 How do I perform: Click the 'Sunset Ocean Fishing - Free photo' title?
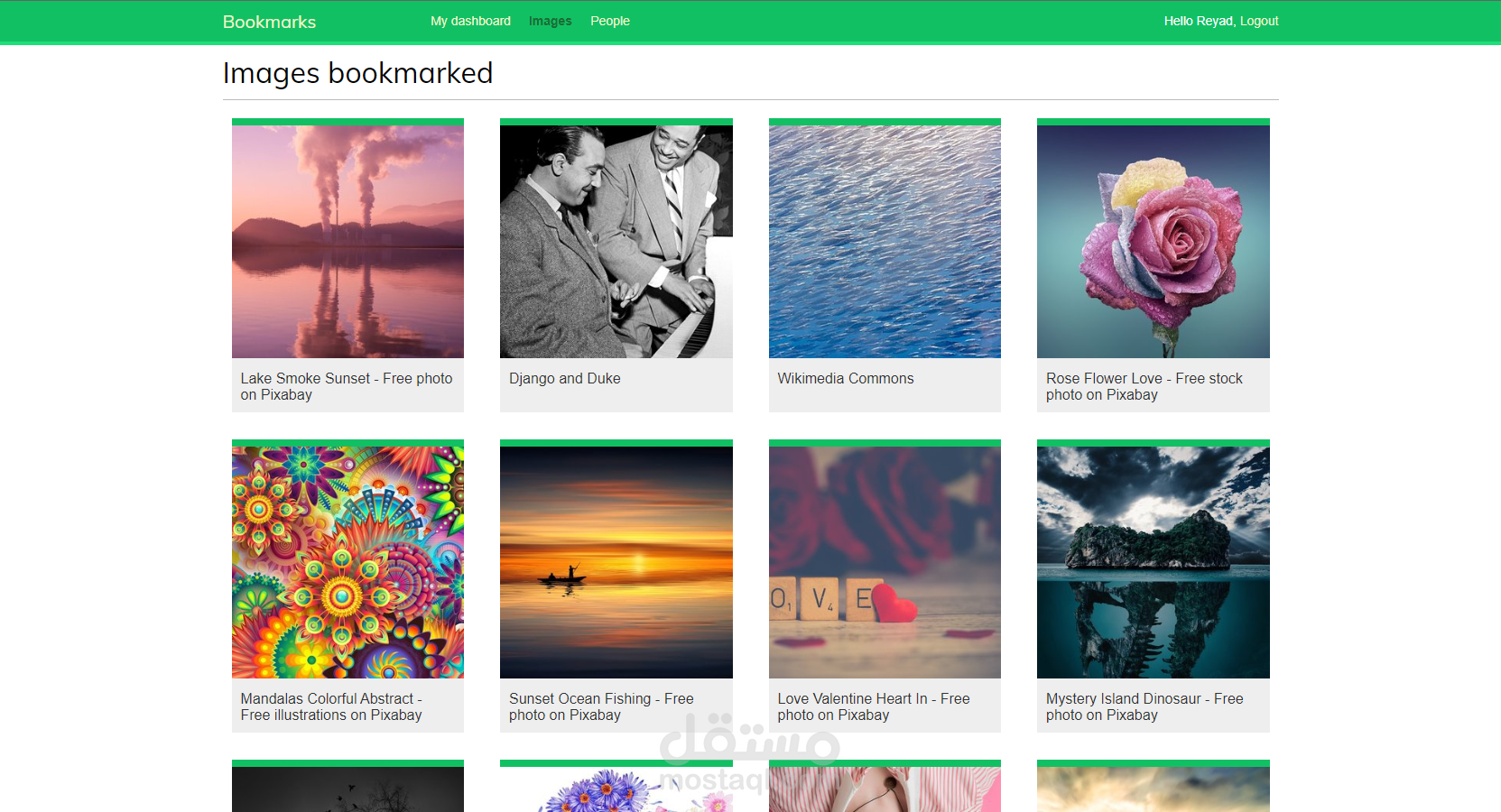coord(601,706)
